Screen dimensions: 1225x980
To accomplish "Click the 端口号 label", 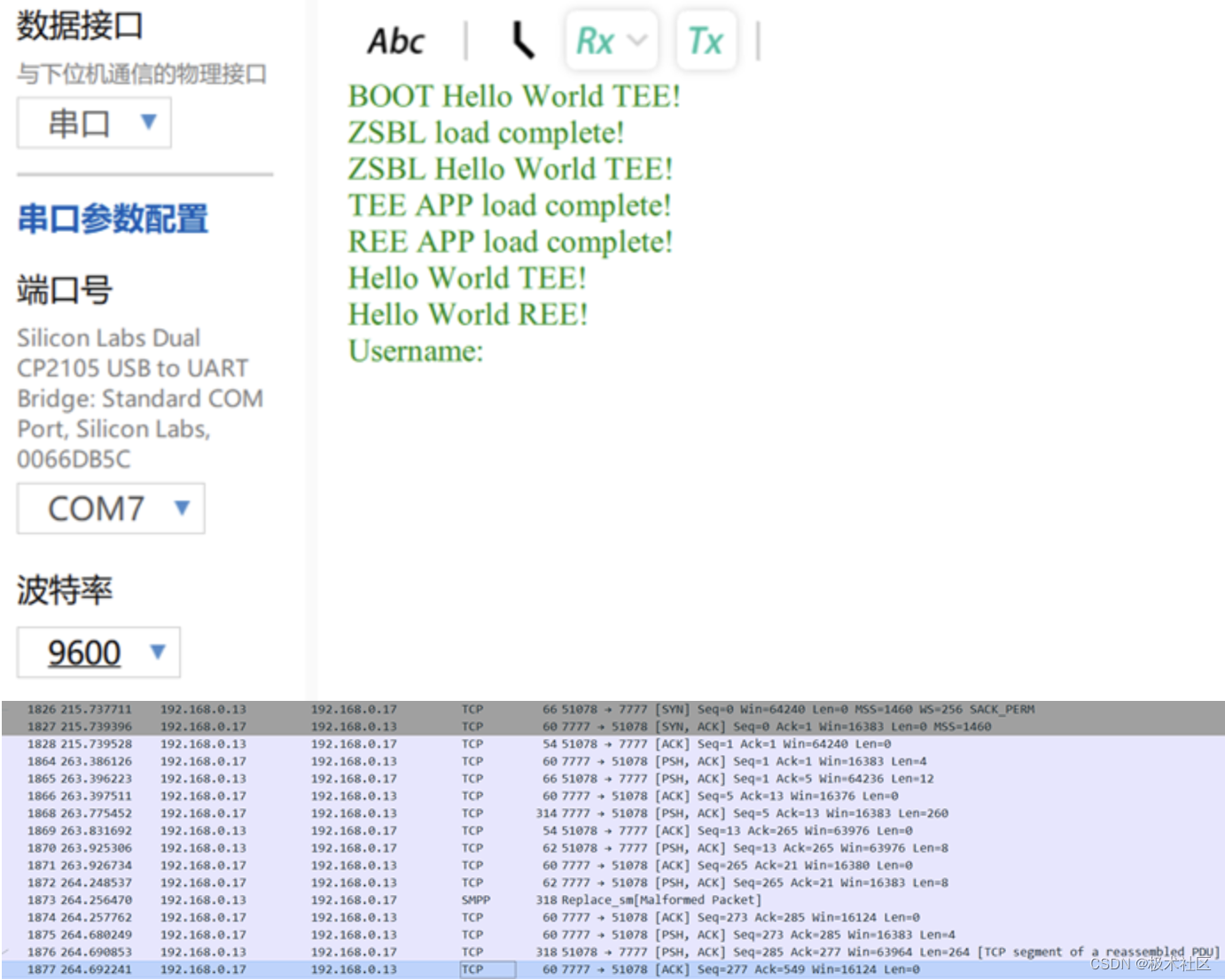I will pos(64,290).
